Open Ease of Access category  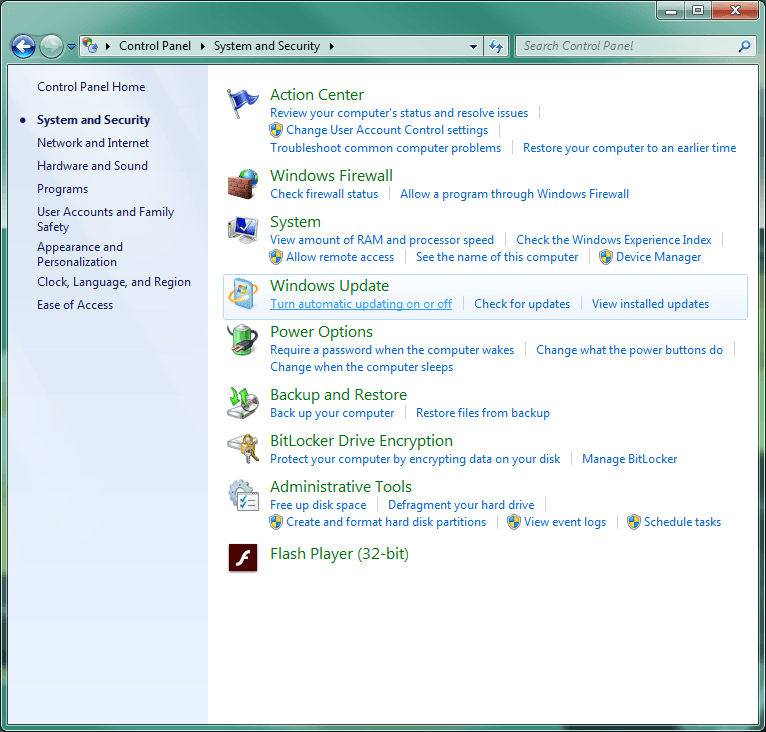click(75, 305)
